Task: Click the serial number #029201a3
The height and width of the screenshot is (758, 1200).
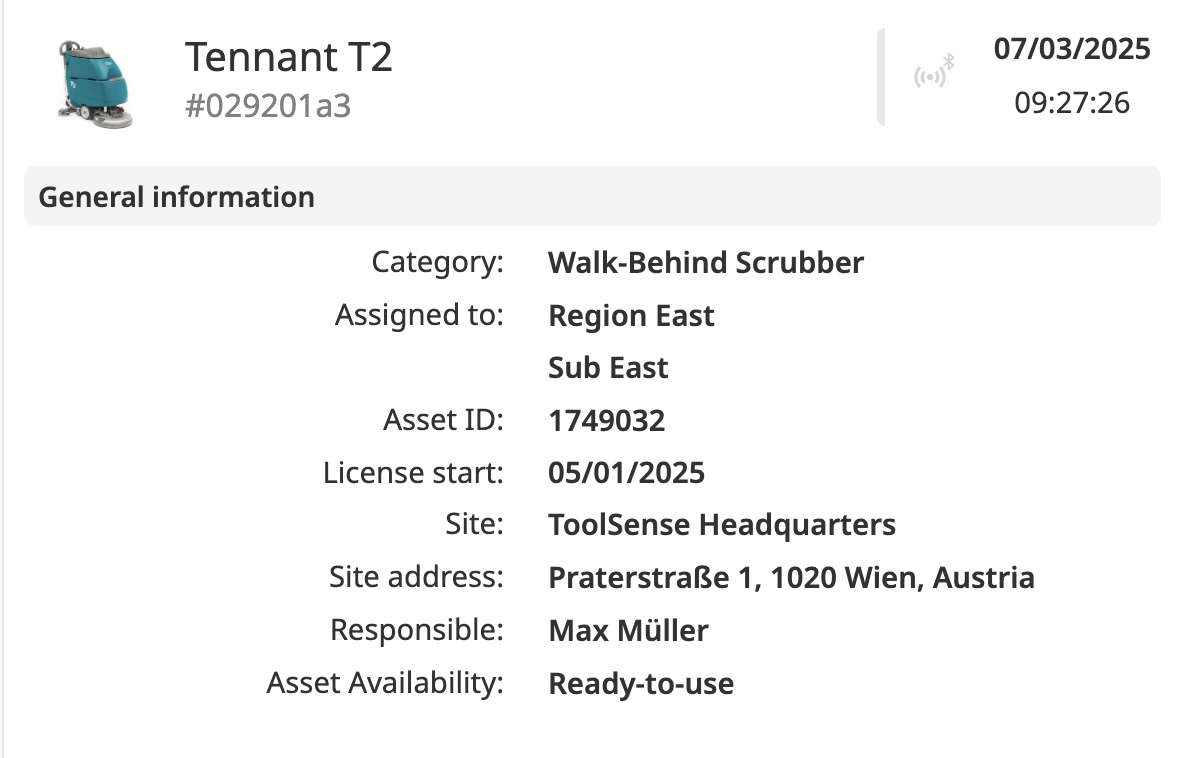Action: [268, 106]
